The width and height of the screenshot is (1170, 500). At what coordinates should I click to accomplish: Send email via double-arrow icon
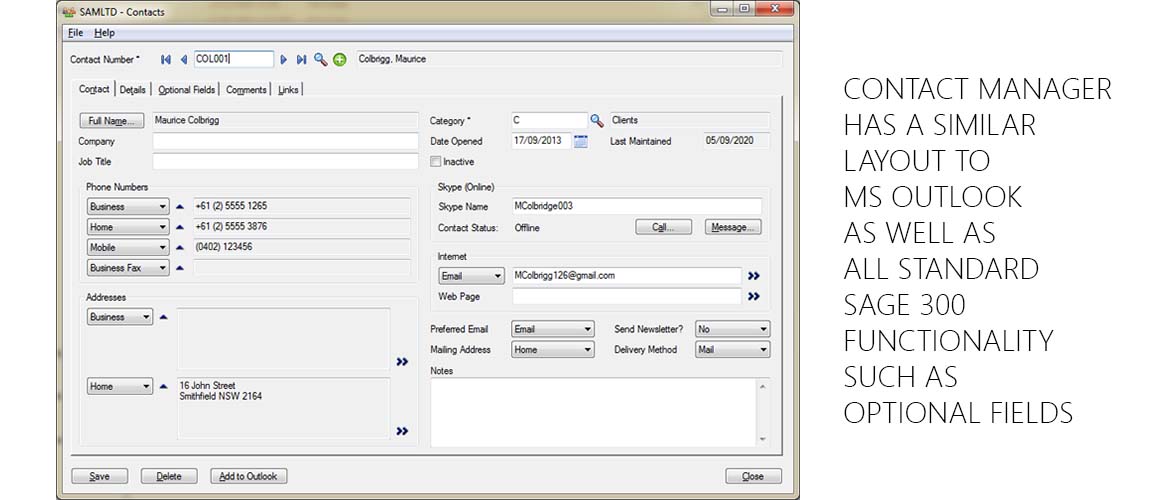pos(754,276)
